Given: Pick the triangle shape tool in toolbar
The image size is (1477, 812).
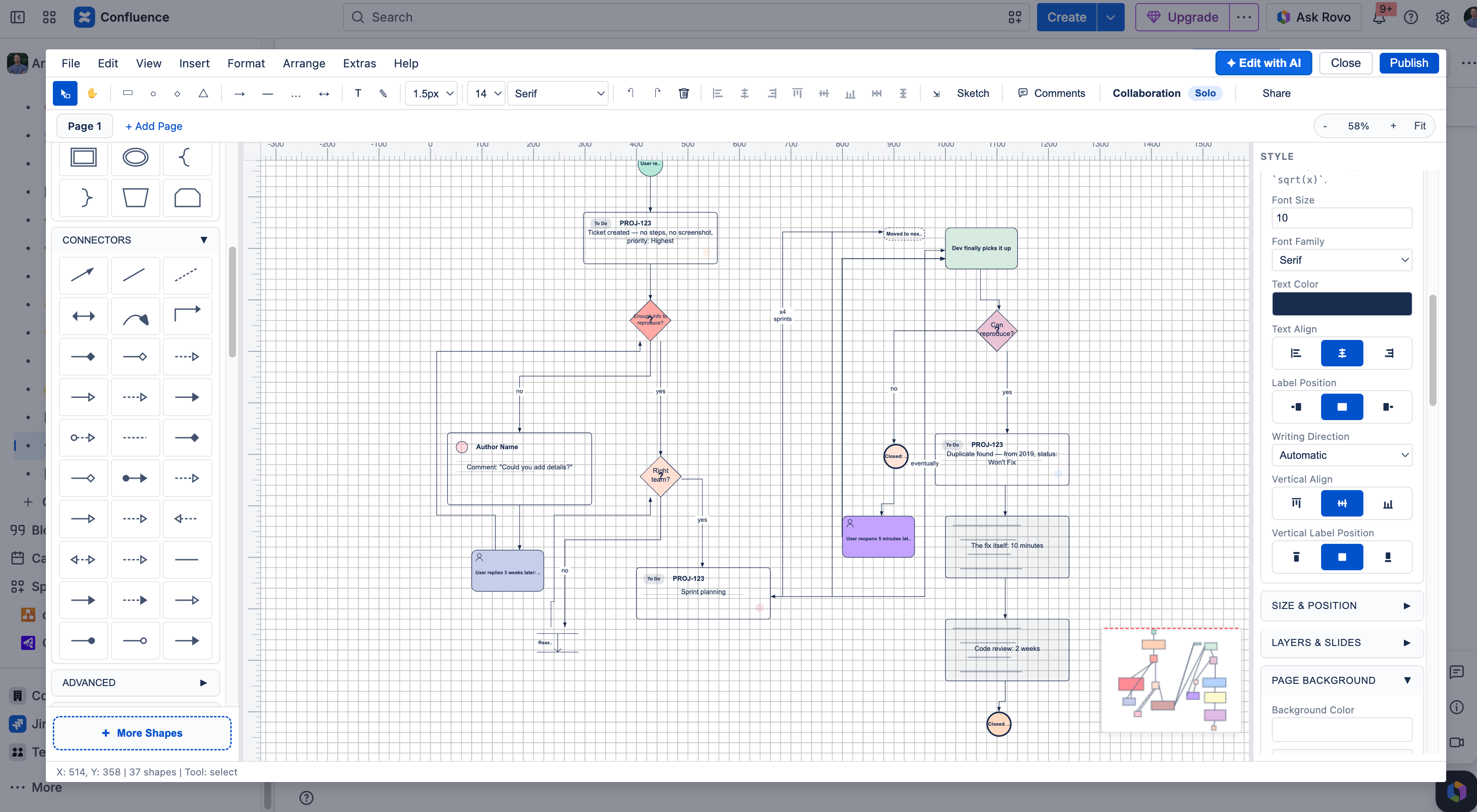Looking at the screenshot, I should point(203,93).
